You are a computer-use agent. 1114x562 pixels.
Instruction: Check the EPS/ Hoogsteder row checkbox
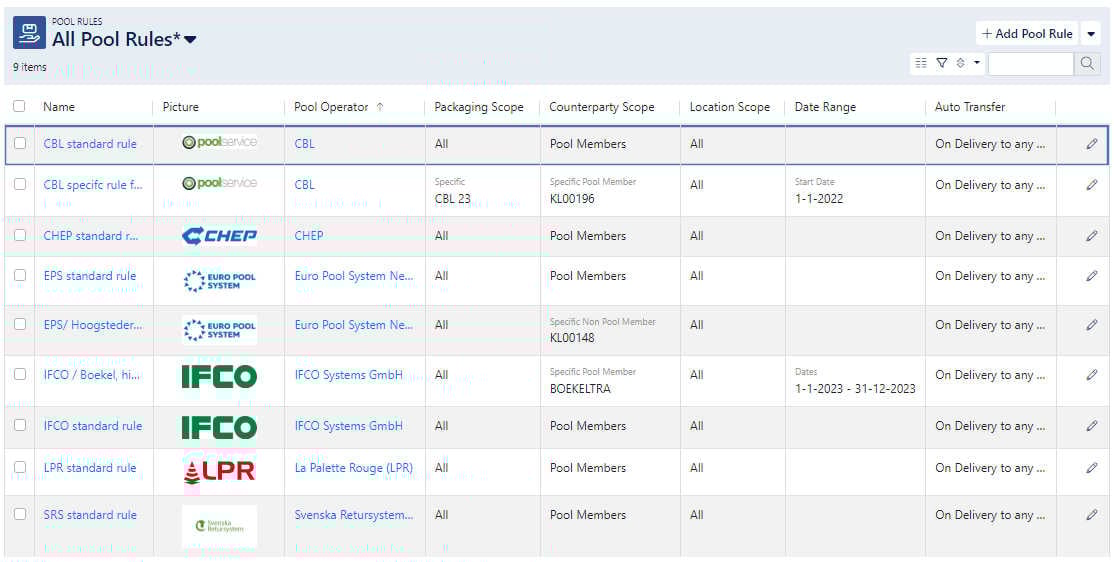pyautogui.click(x=20, y=324)
